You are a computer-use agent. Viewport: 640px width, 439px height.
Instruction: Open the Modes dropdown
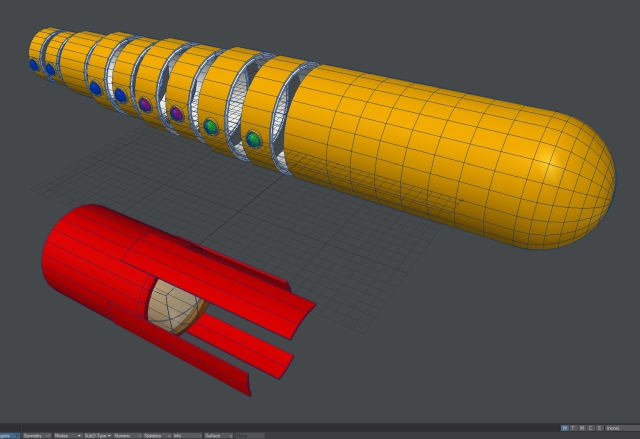(x=65, y=435)
